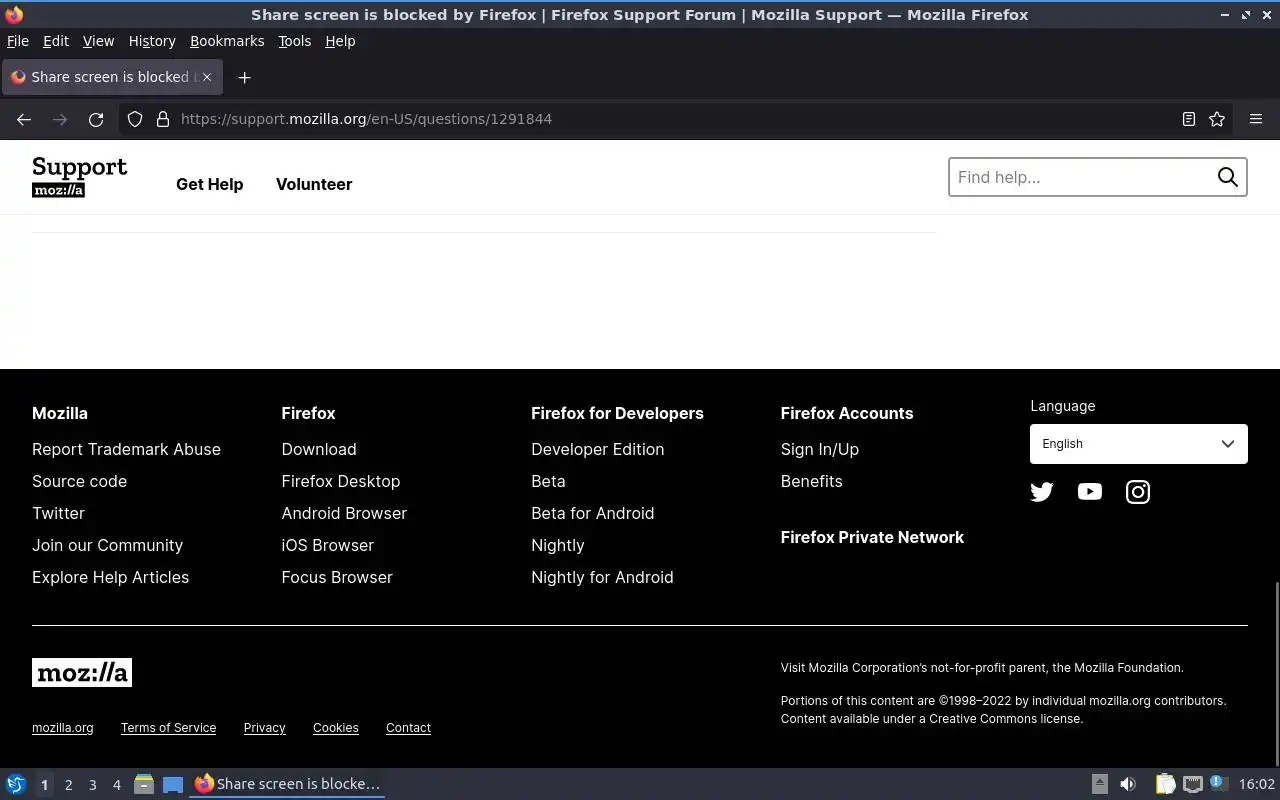Image resolution: width=1280 pixels, height=800 pixels.
Task: Switch to workspace 3
Action: click(92, 785)
